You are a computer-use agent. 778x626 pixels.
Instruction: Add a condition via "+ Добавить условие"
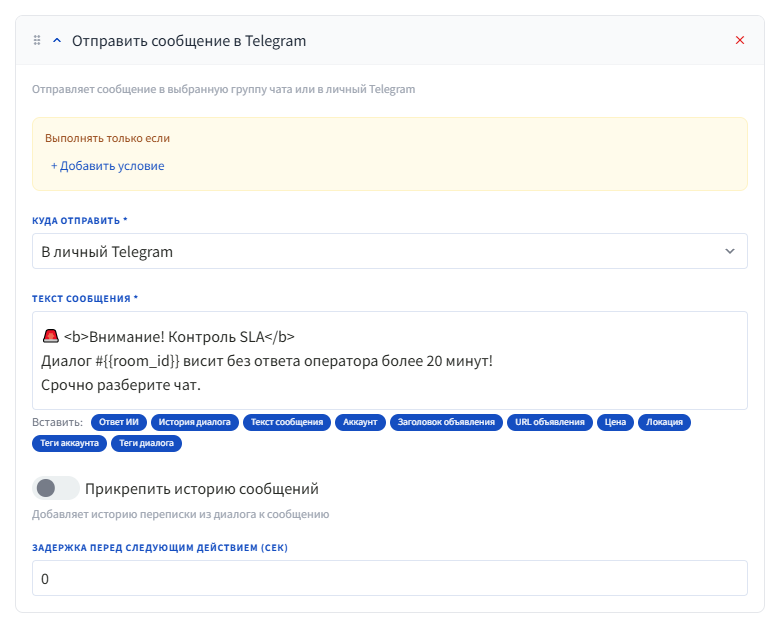108,166
